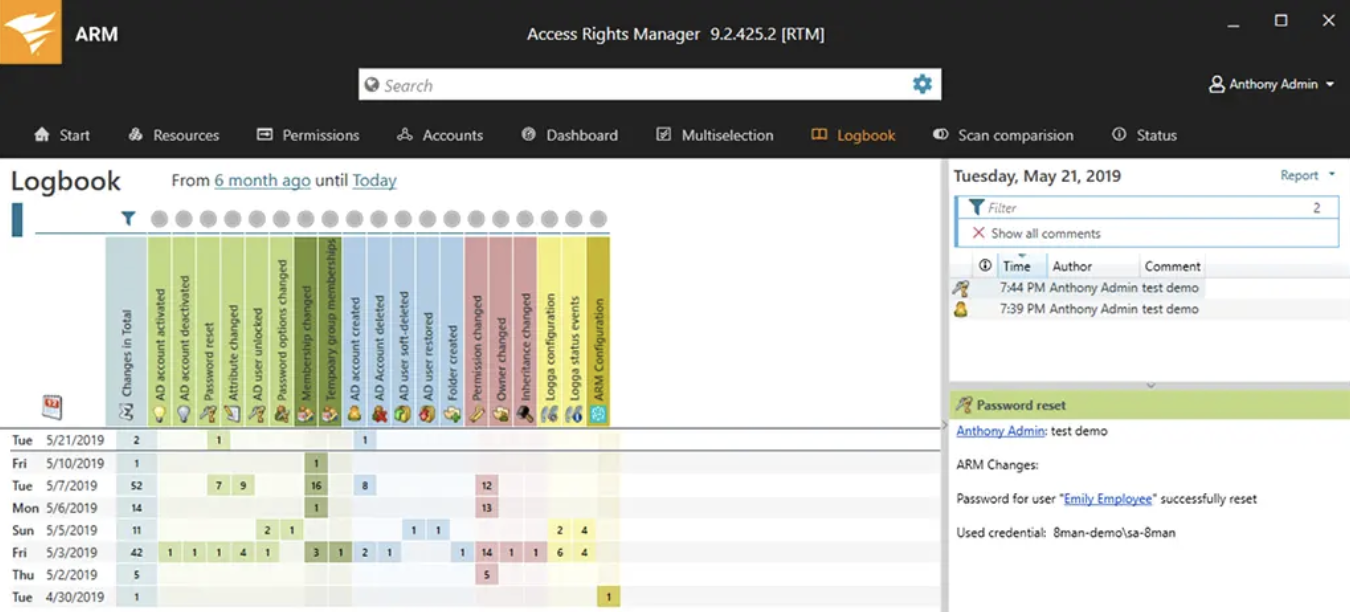This screenshot has width=1350, height=612.
Task: Click the AD account activated lightbulb icon
Action: (x=159, y=413)
